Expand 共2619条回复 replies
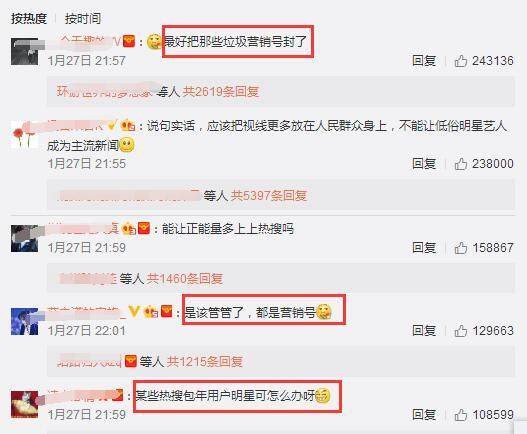Image resolution: width=527 pixels, height=434 pixels. point(220,91)
